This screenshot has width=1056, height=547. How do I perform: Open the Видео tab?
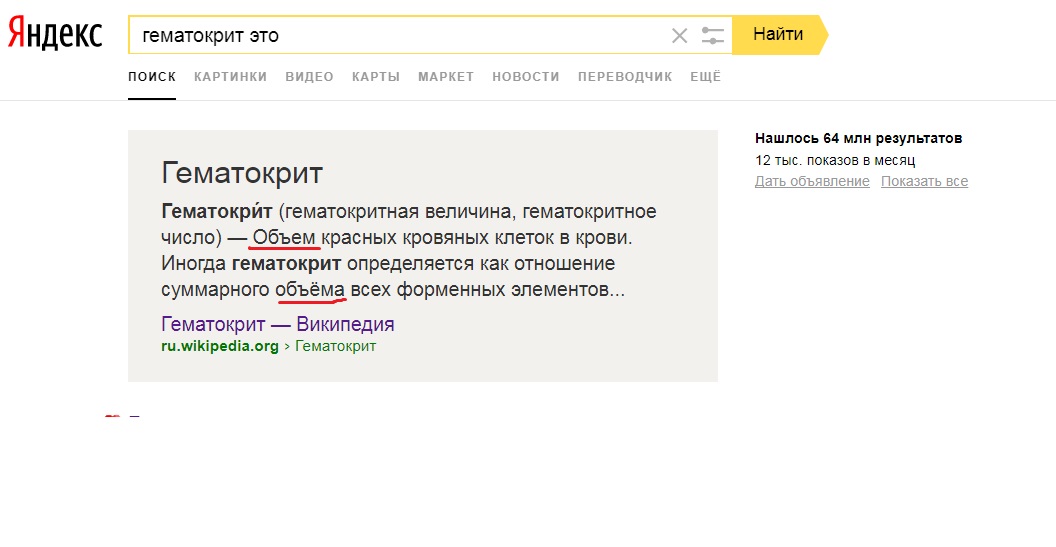309,77
